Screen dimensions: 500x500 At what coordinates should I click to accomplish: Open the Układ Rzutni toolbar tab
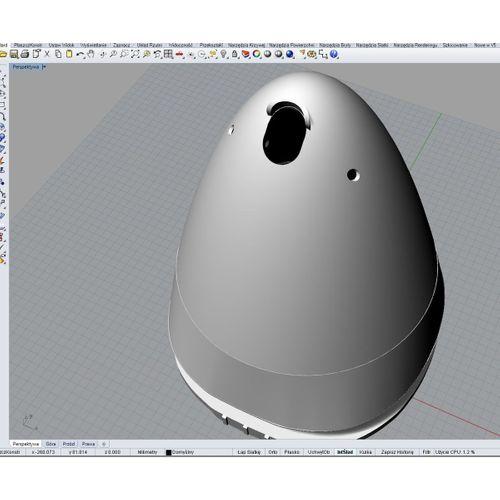point(149,45)
